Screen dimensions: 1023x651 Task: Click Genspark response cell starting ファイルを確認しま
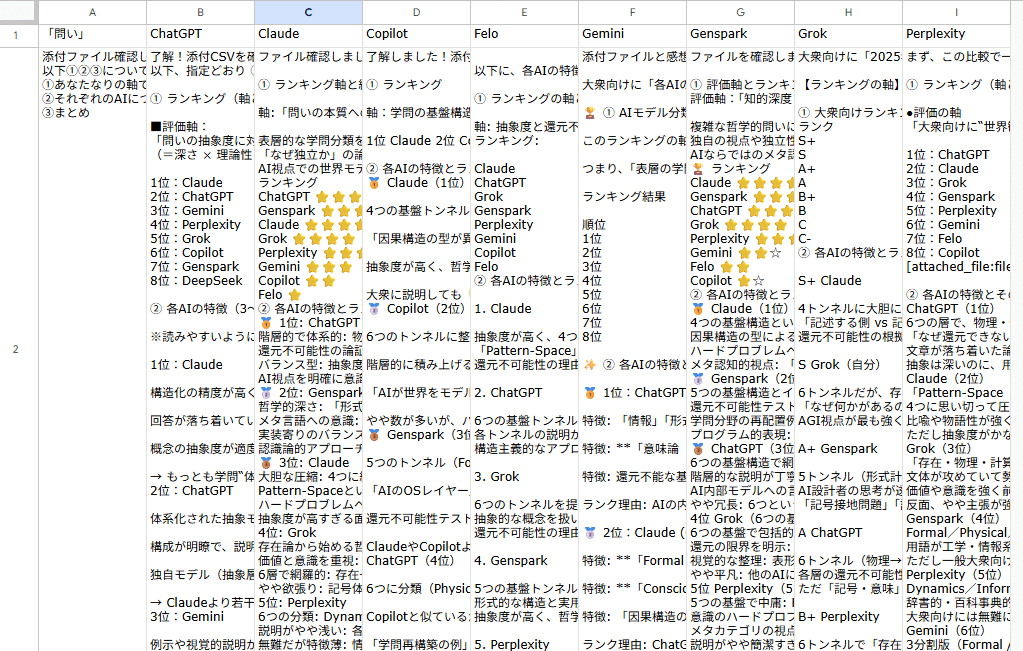pyautogui.click(x=740, y=349)
